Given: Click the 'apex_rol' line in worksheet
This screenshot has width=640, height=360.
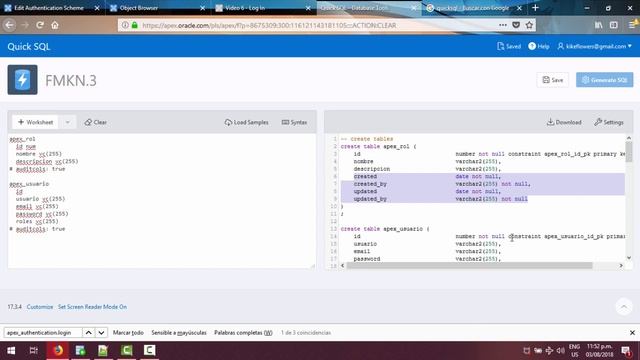Looking at the screenshot, I should 22,139.
